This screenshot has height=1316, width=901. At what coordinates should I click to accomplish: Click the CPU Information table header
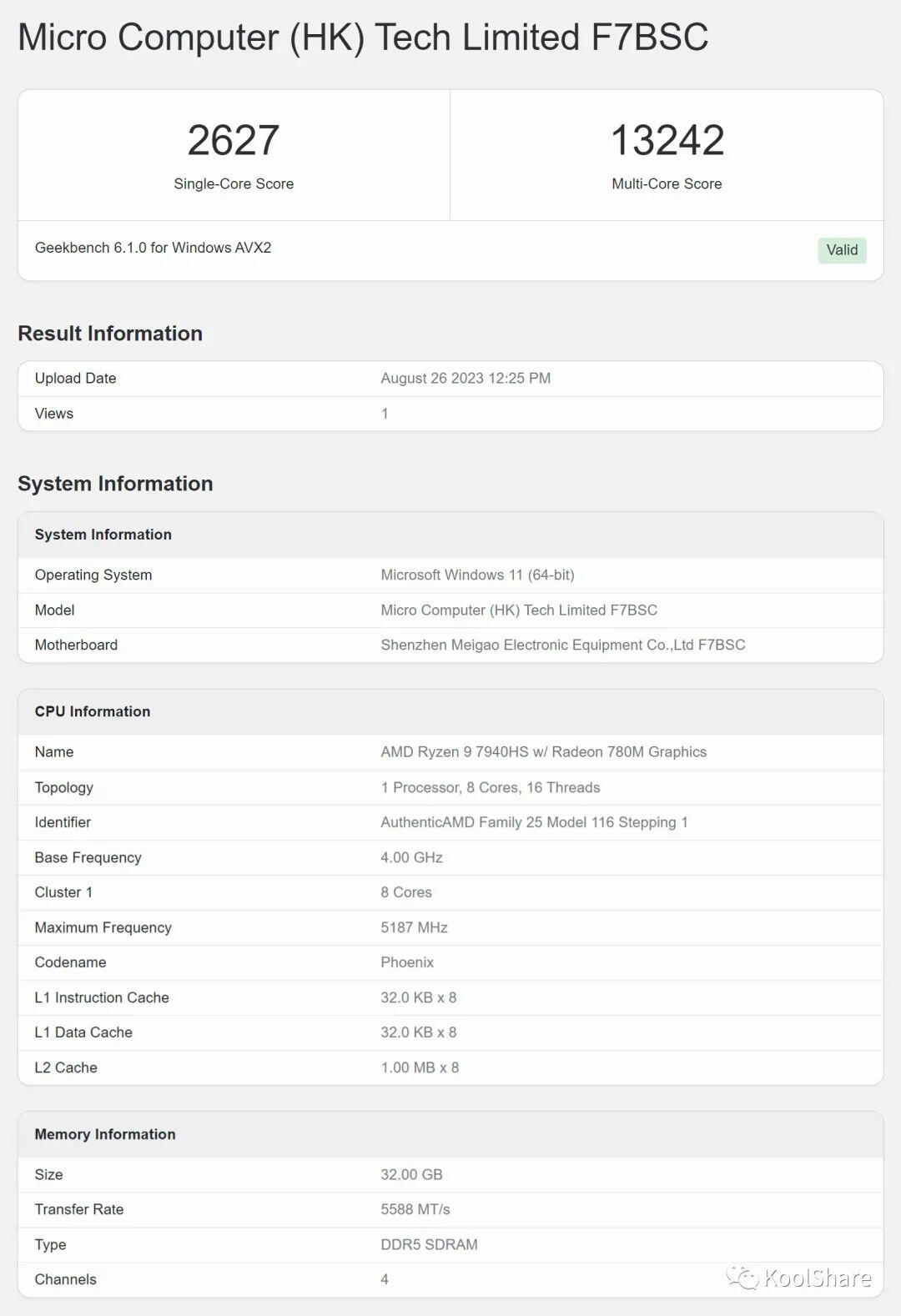[x=92, y=711]
